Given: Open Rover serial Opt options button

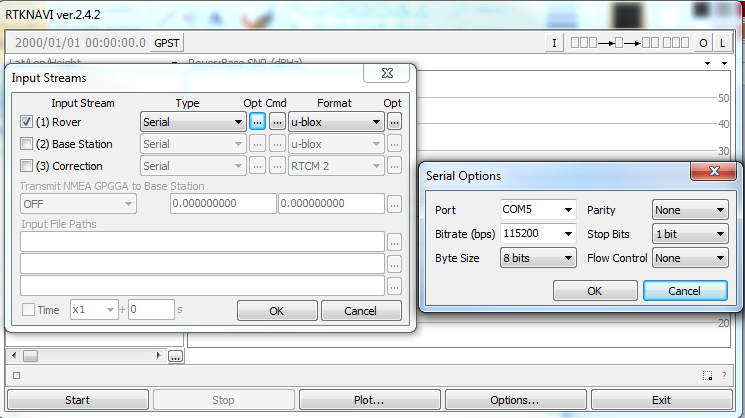Looking at the screenshot, I should (x=257, y=121).
